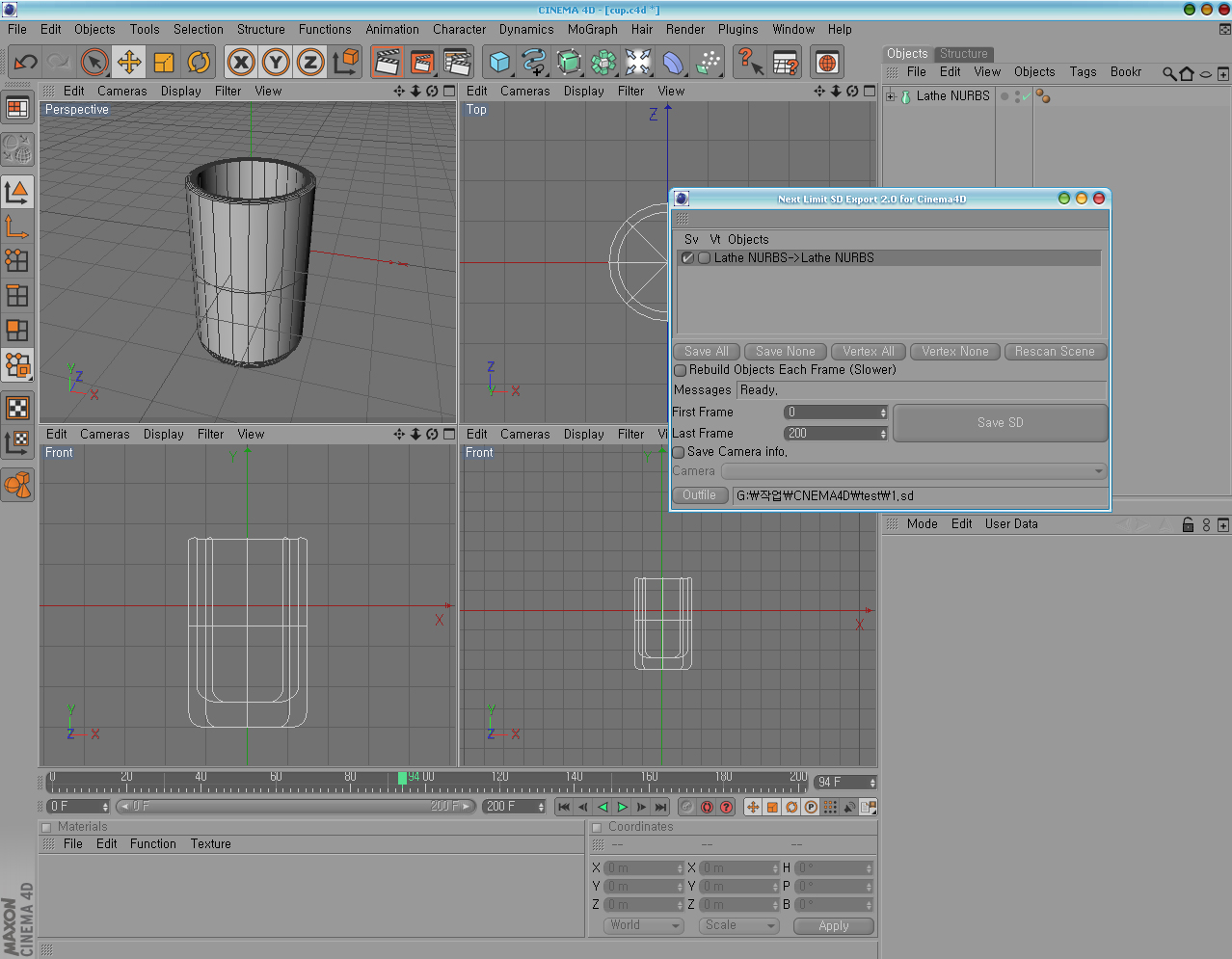The width and height of the screenshot is (1232, 959).
Task: Expand the Lathe NURBS object tree
Action: coord(891,96)
